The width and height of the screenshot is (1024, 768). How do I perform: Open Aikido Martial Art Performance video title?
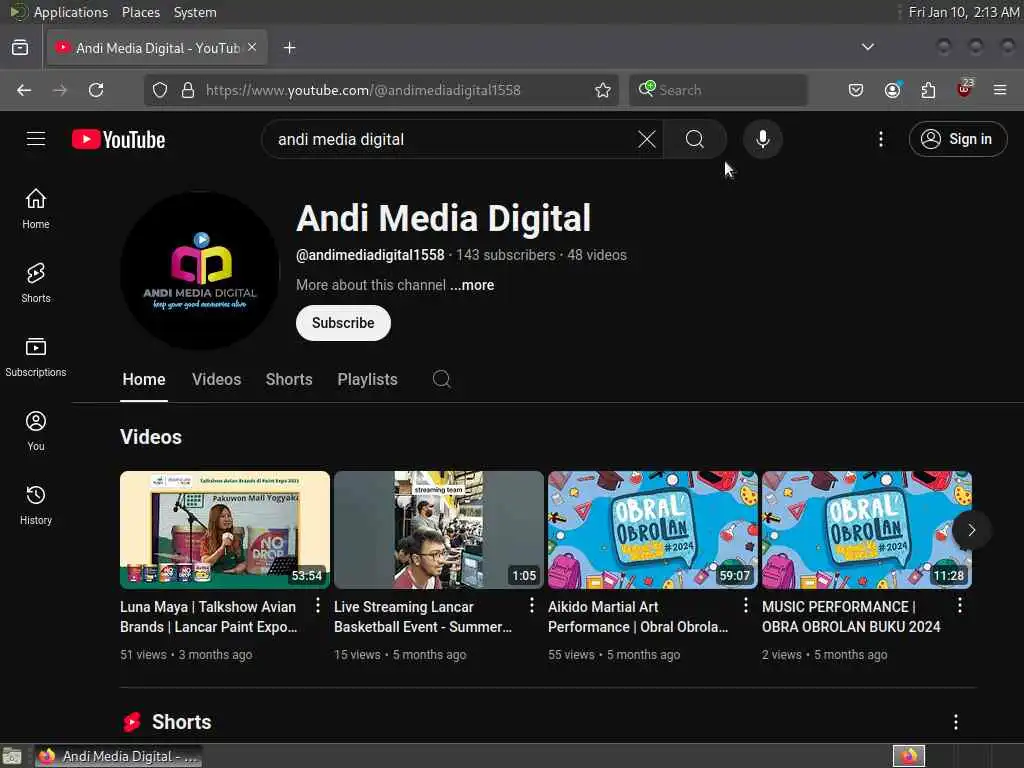[638, 616]
